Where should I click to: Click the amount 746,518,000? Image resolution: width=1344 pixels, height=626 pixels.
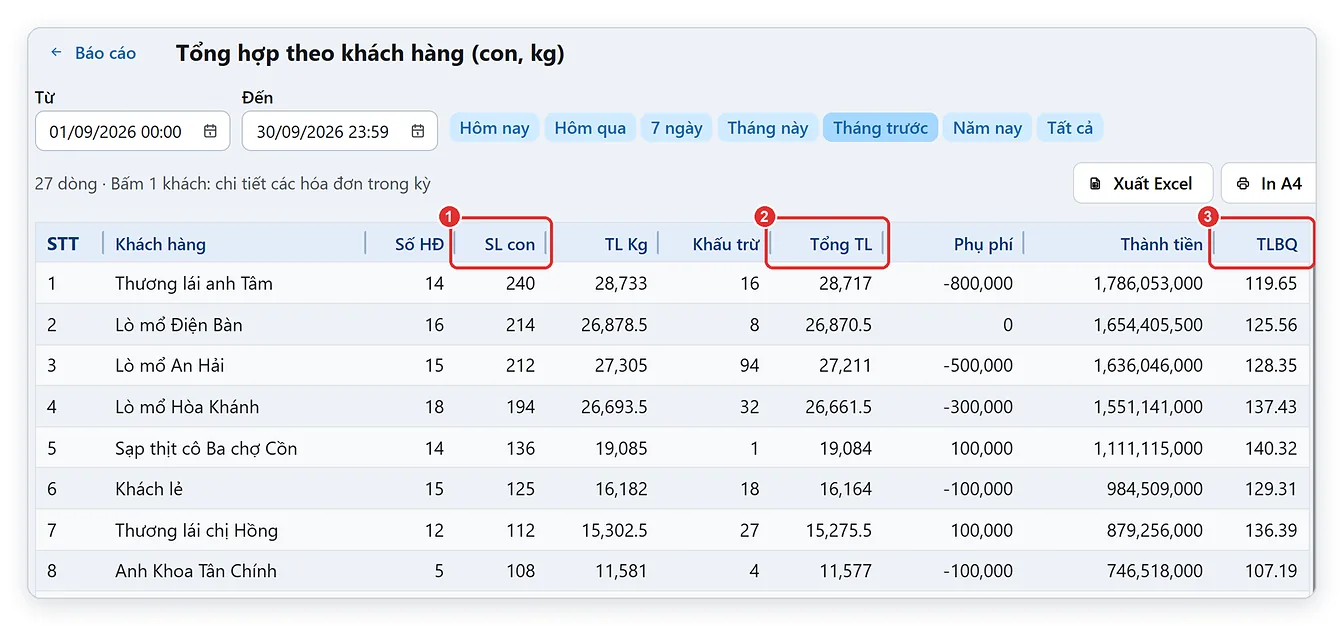[1155, 571]
